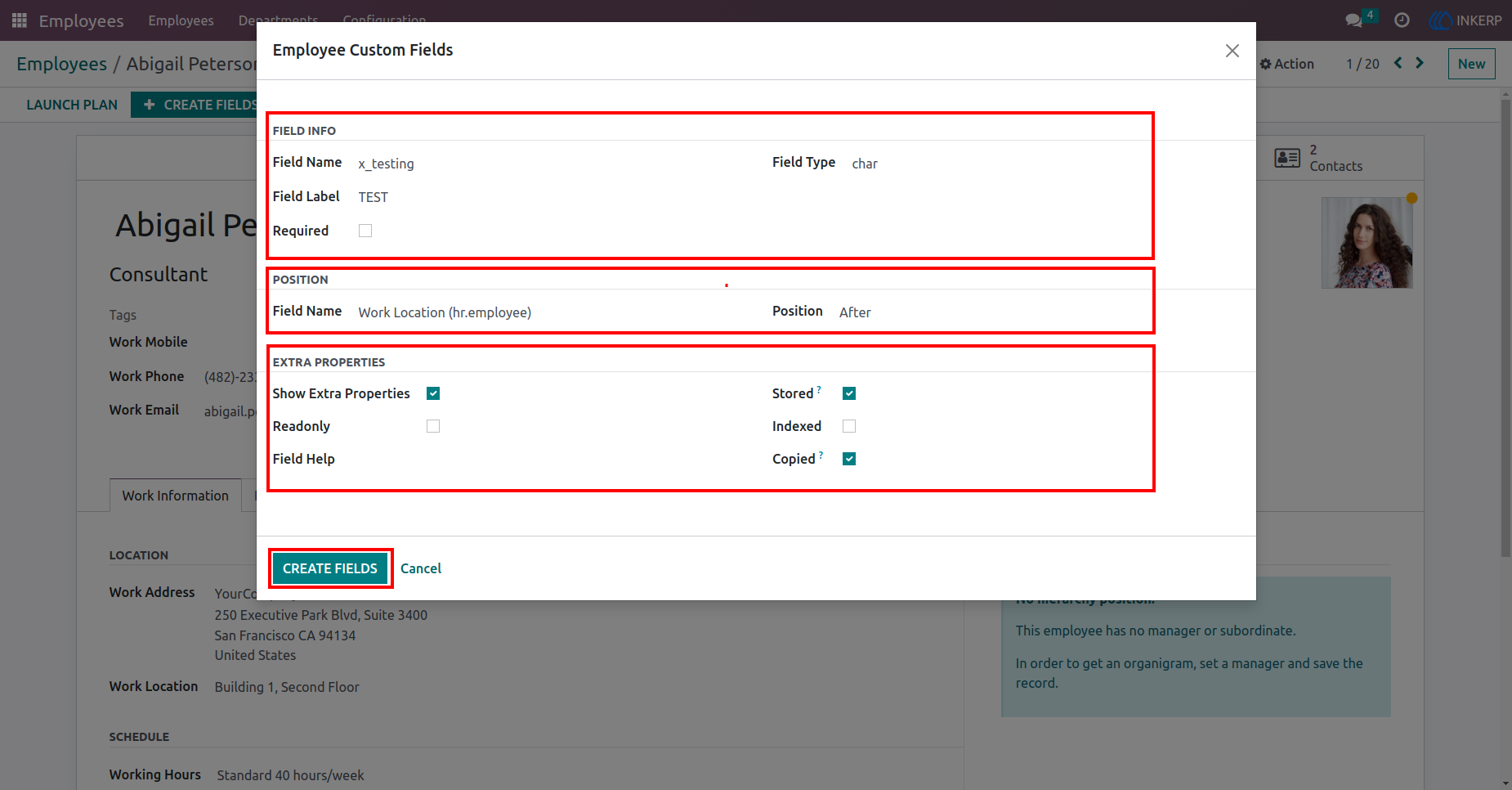The height and width of the screenshot is (790, 1512).
Task: Click the Building 1, Second Floor value
Action: (x=287, y=687)
